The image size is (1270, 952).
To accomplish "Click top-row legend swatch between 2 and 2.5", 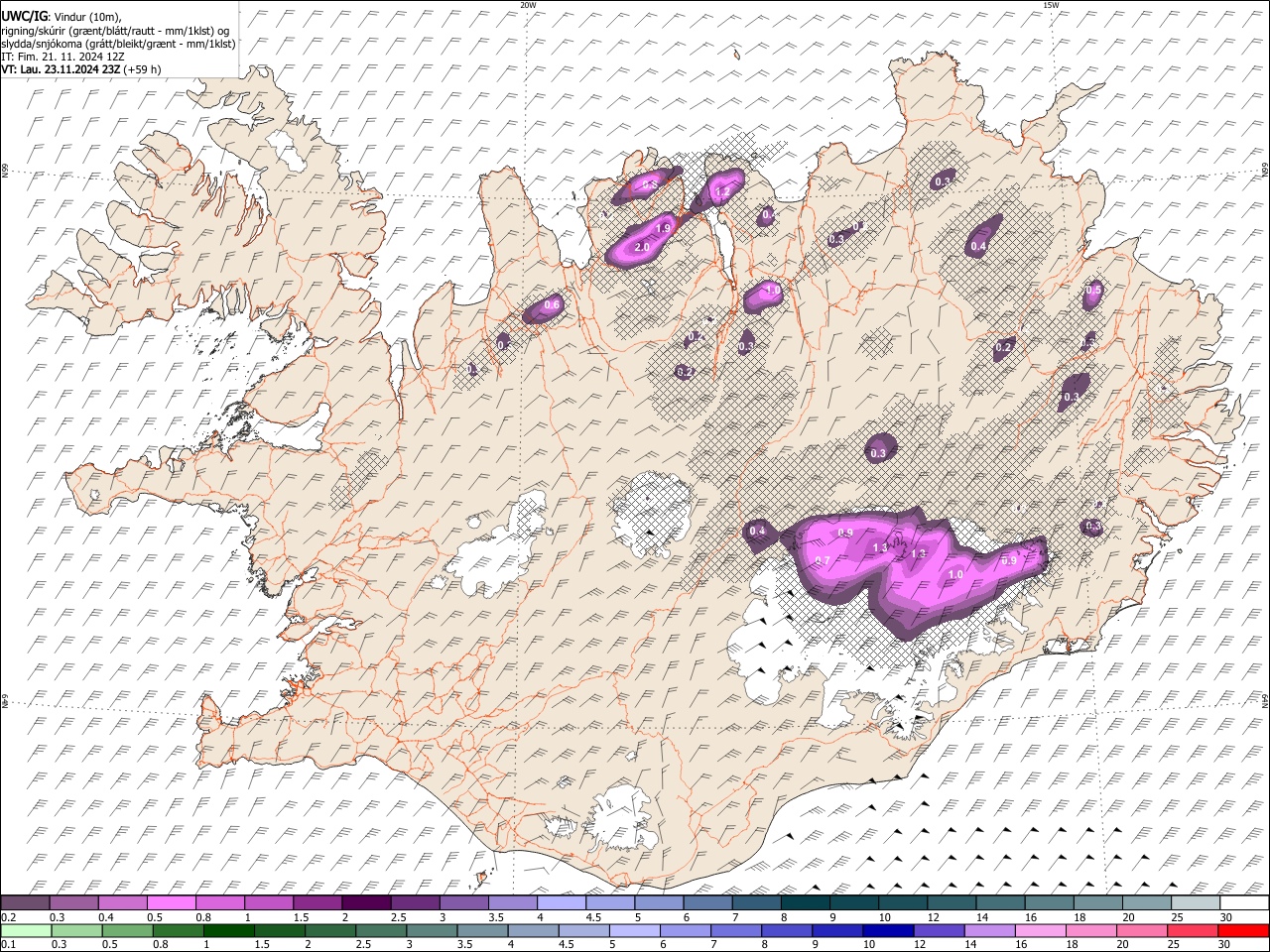I will (366, 903).
